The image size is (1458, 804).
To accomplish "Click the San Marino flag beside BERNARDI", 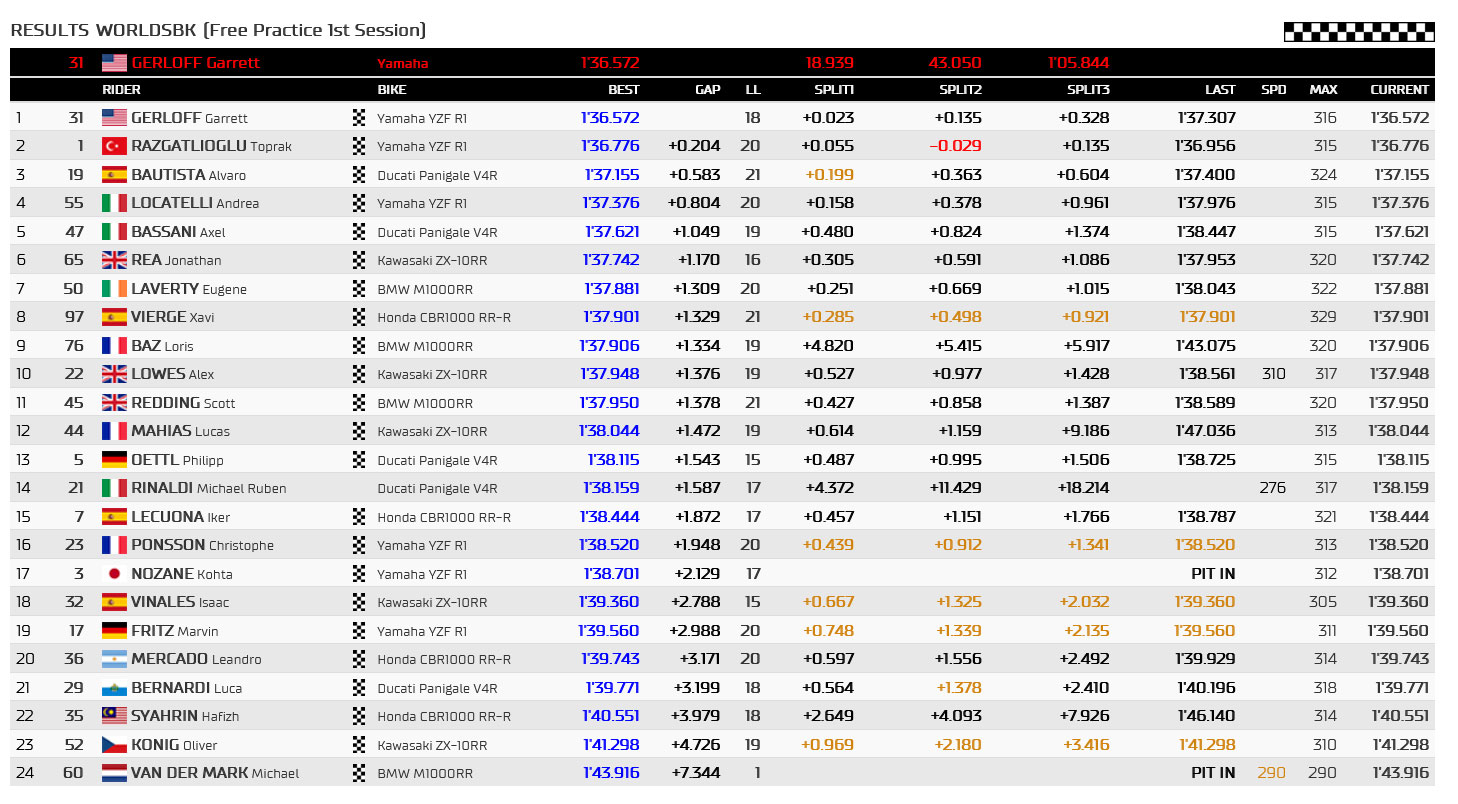I will (x=115, y=688).
